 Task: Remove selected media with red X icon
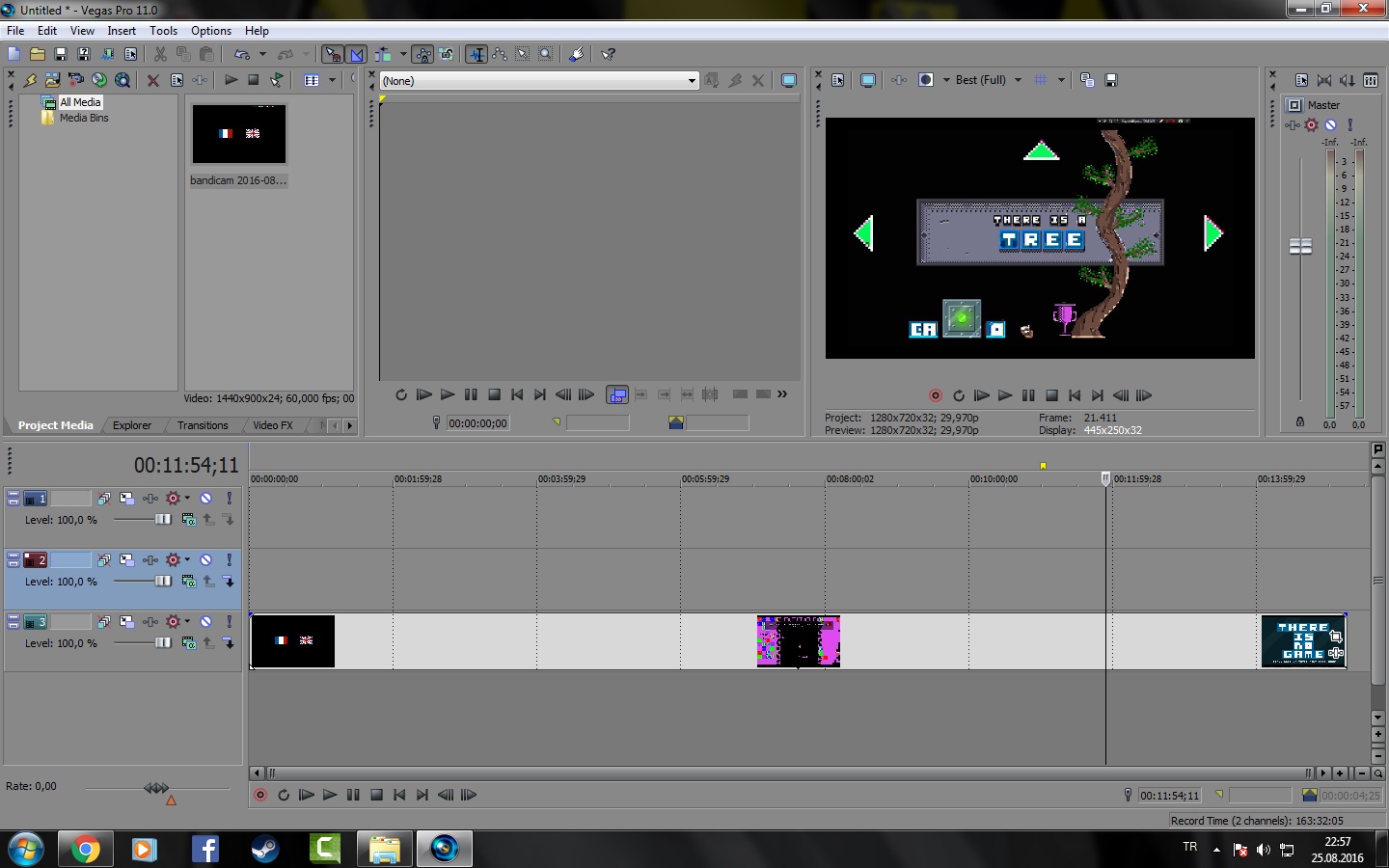[x=153, y=80]
